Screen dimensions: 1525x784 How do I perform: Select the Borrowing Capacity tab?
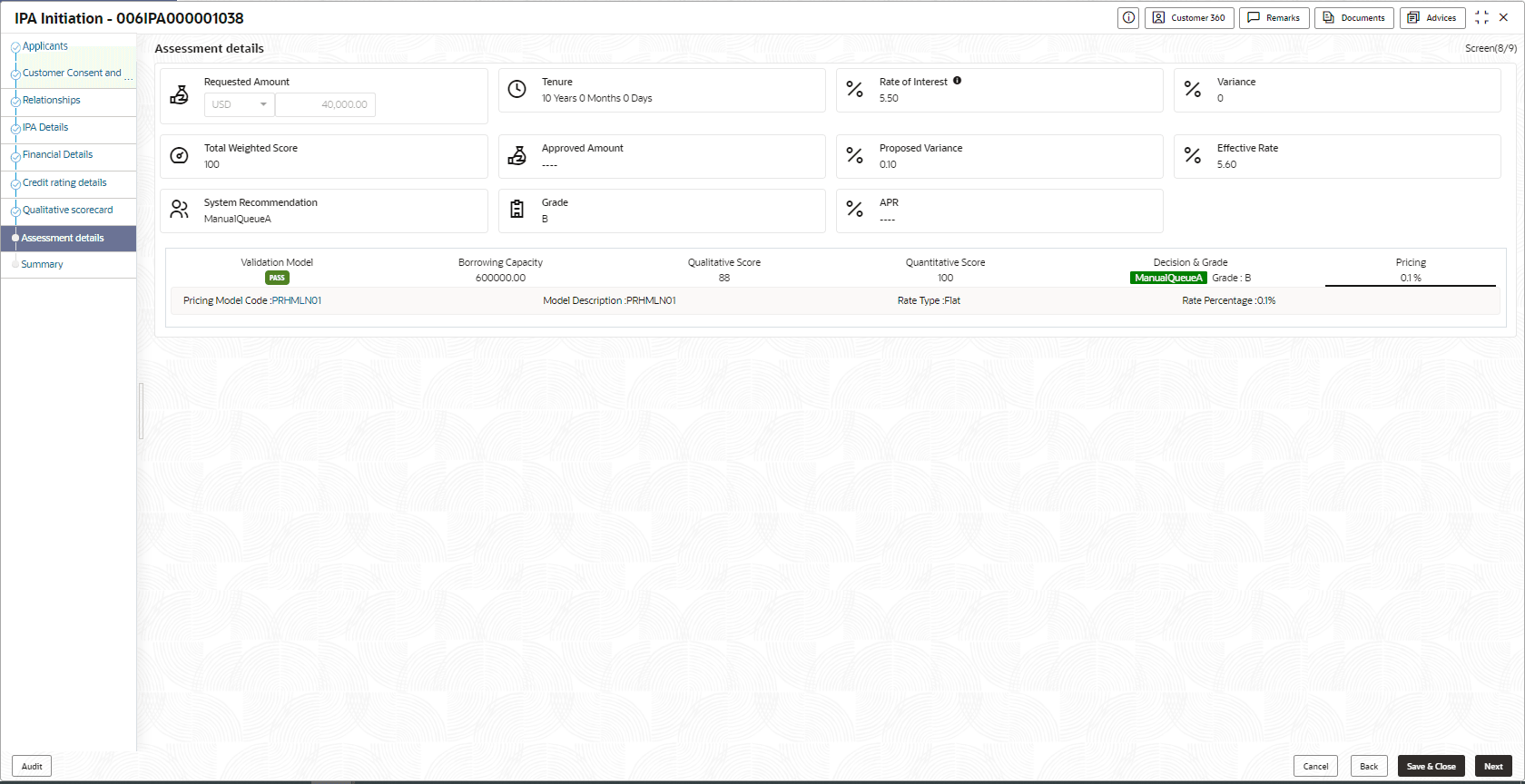tap(500, 269)
